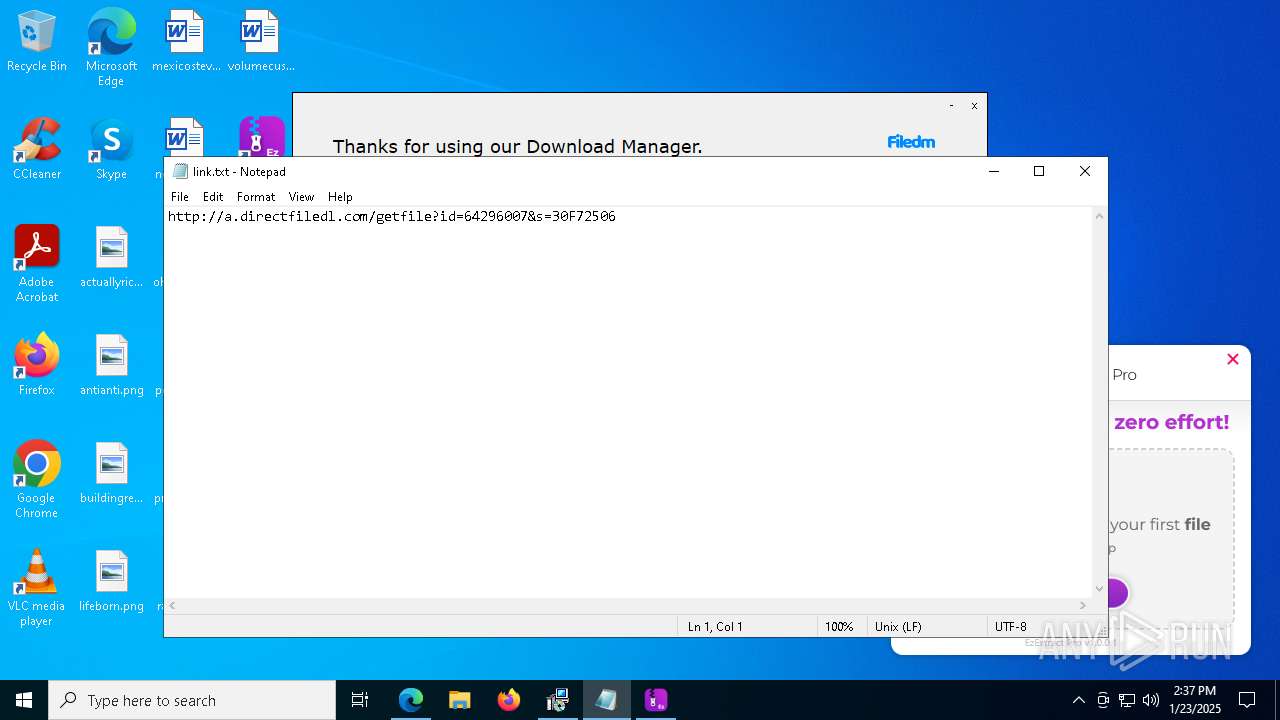Select antianti.png file on desktop

(111, 366)
